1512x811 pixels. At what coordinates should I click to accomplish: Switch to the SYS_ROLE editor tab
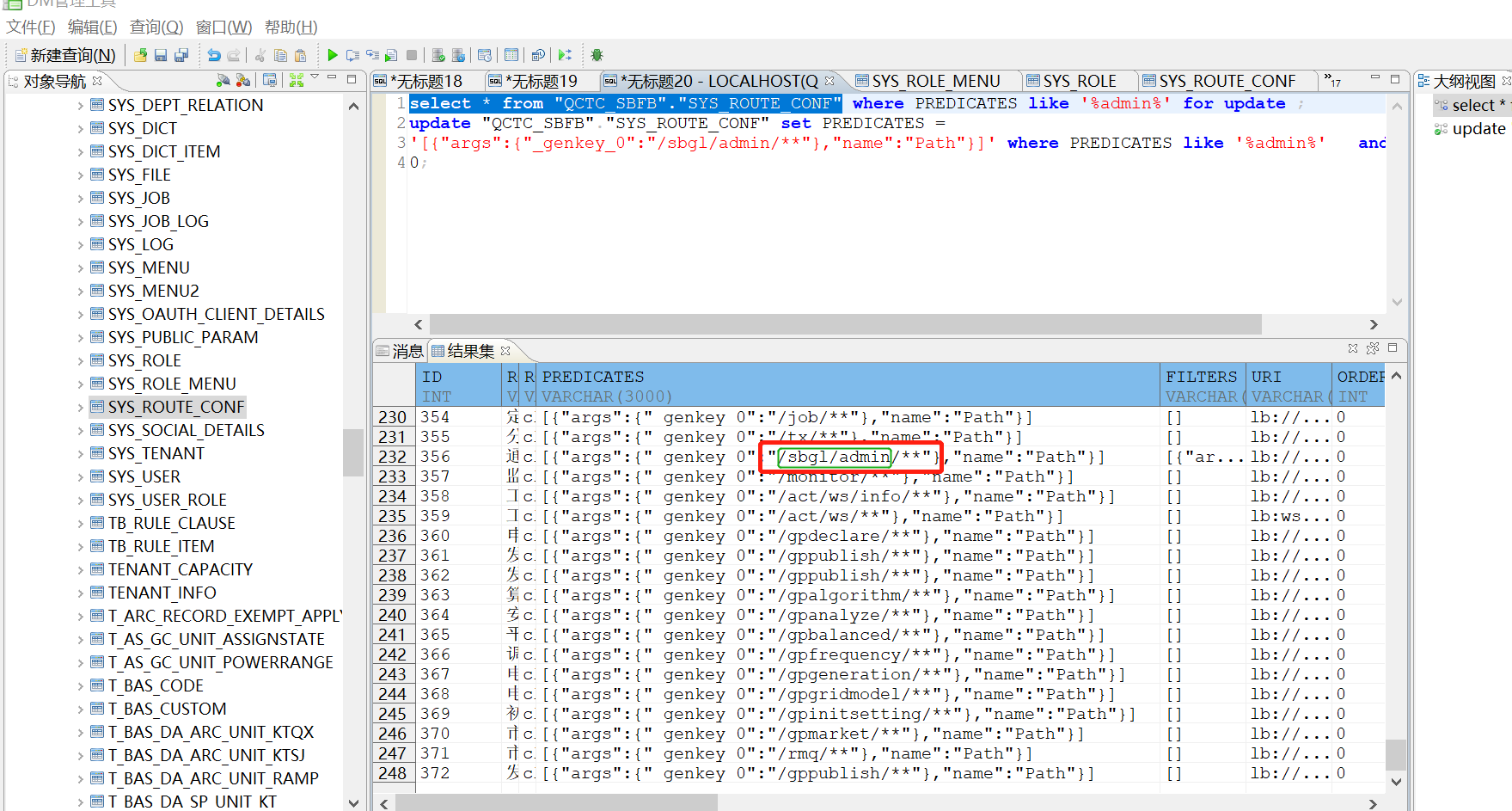[x=1079, y=81]
